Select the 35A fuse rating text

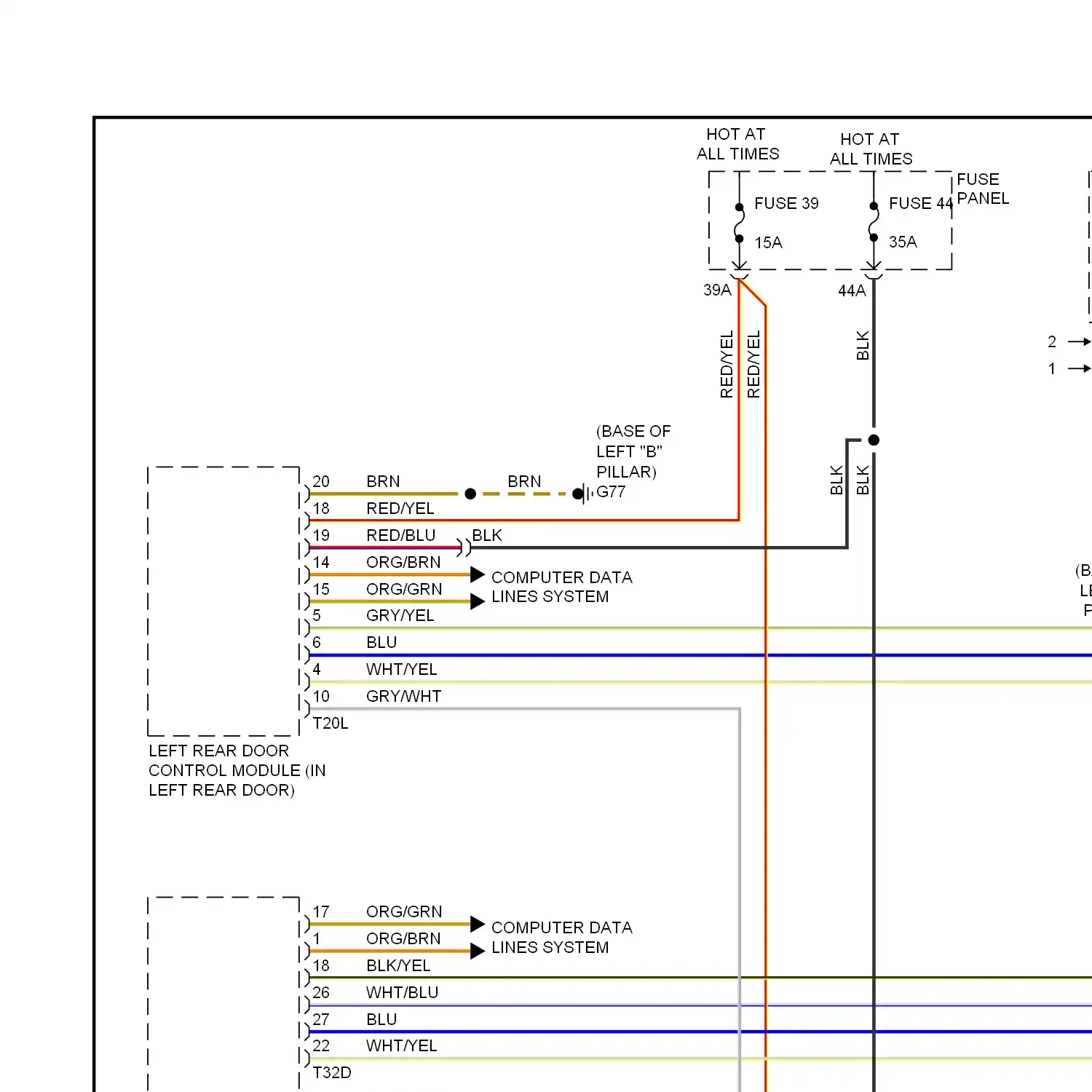pos(903,242)
